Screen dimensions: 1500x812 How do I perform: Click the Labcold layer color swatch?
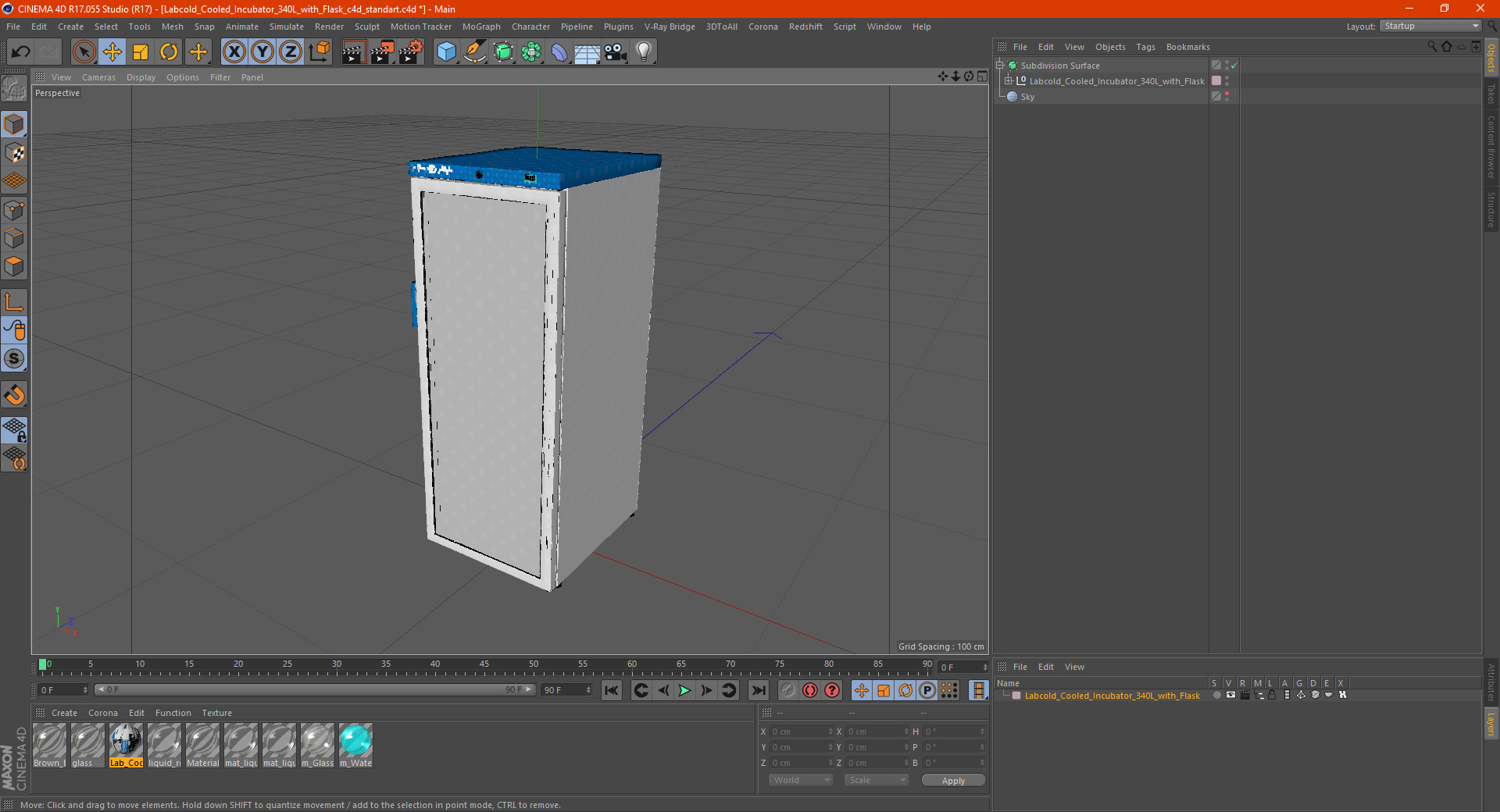pos(1016,695)
